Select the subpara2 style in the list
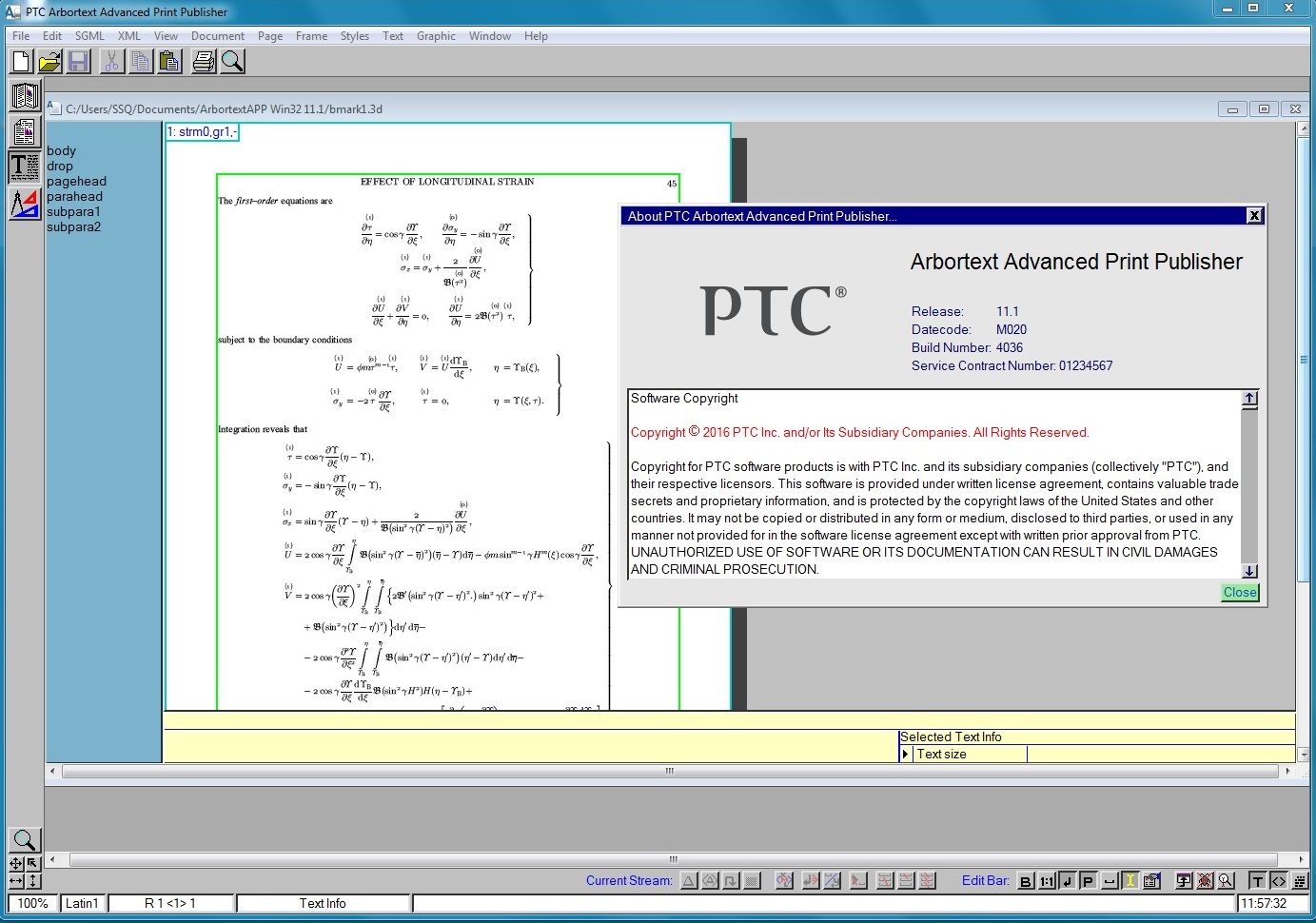Screen dimensions: 1316x923 pos(73,227)
